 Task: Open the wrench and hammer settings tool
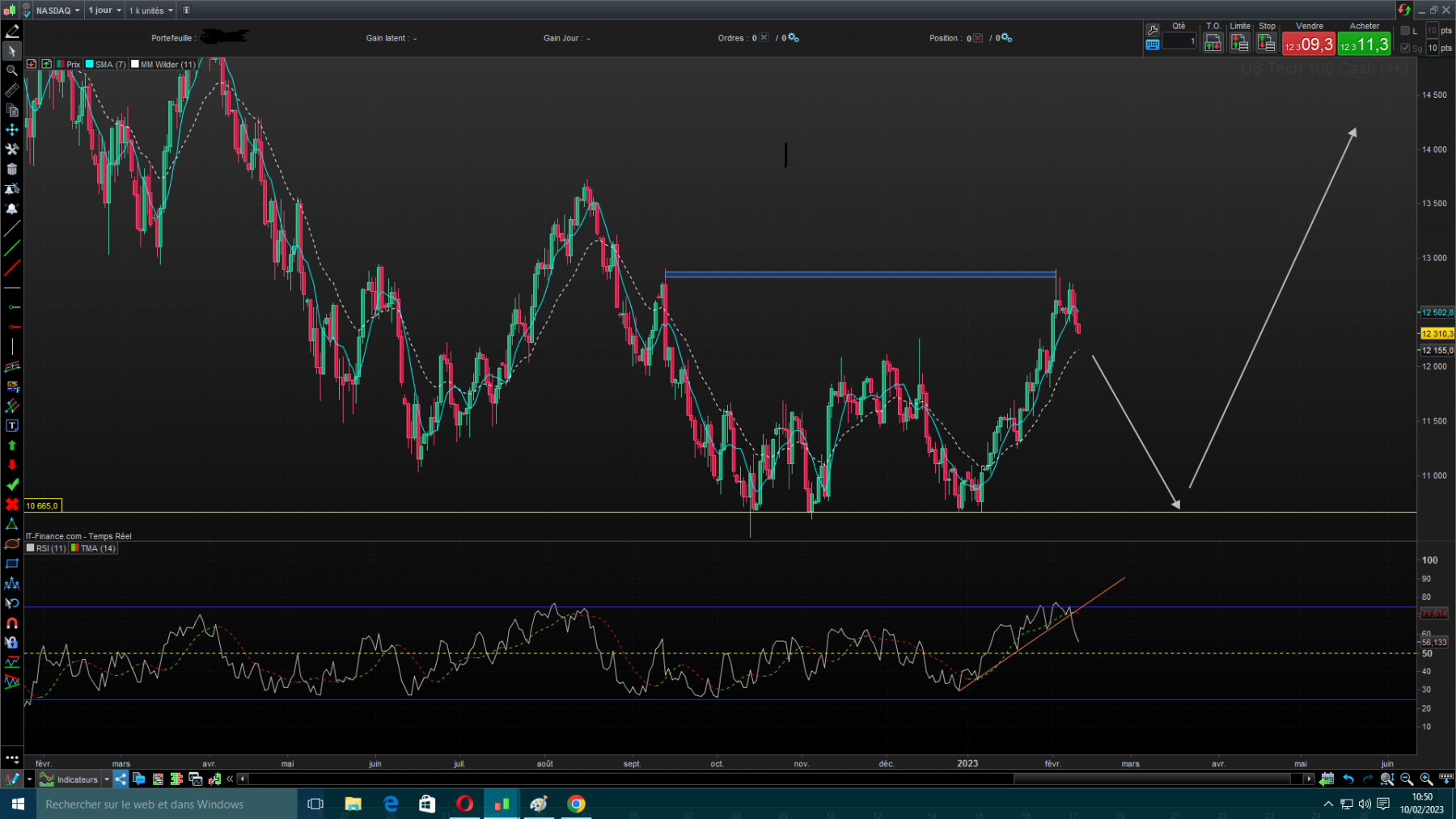point(12,149)
